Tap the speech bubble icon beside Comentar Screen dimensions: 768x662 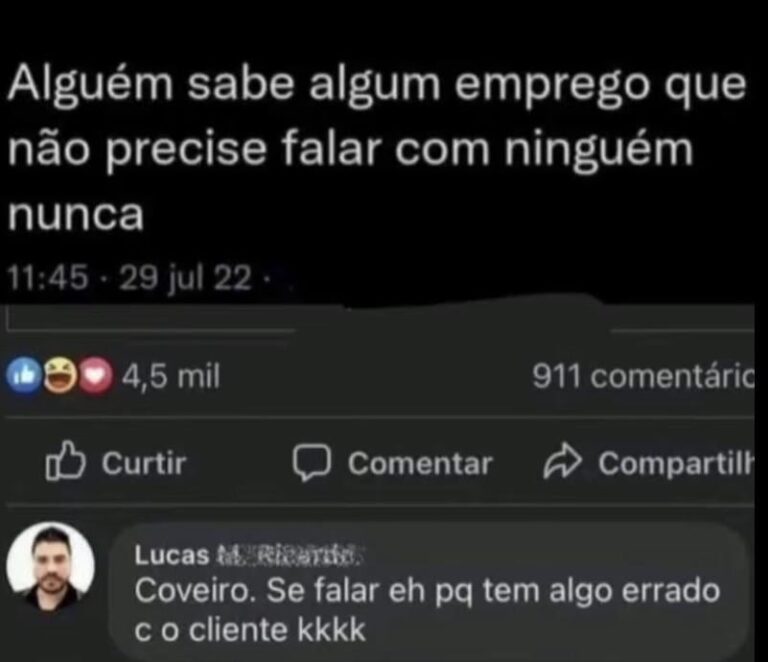pos(312,463)
